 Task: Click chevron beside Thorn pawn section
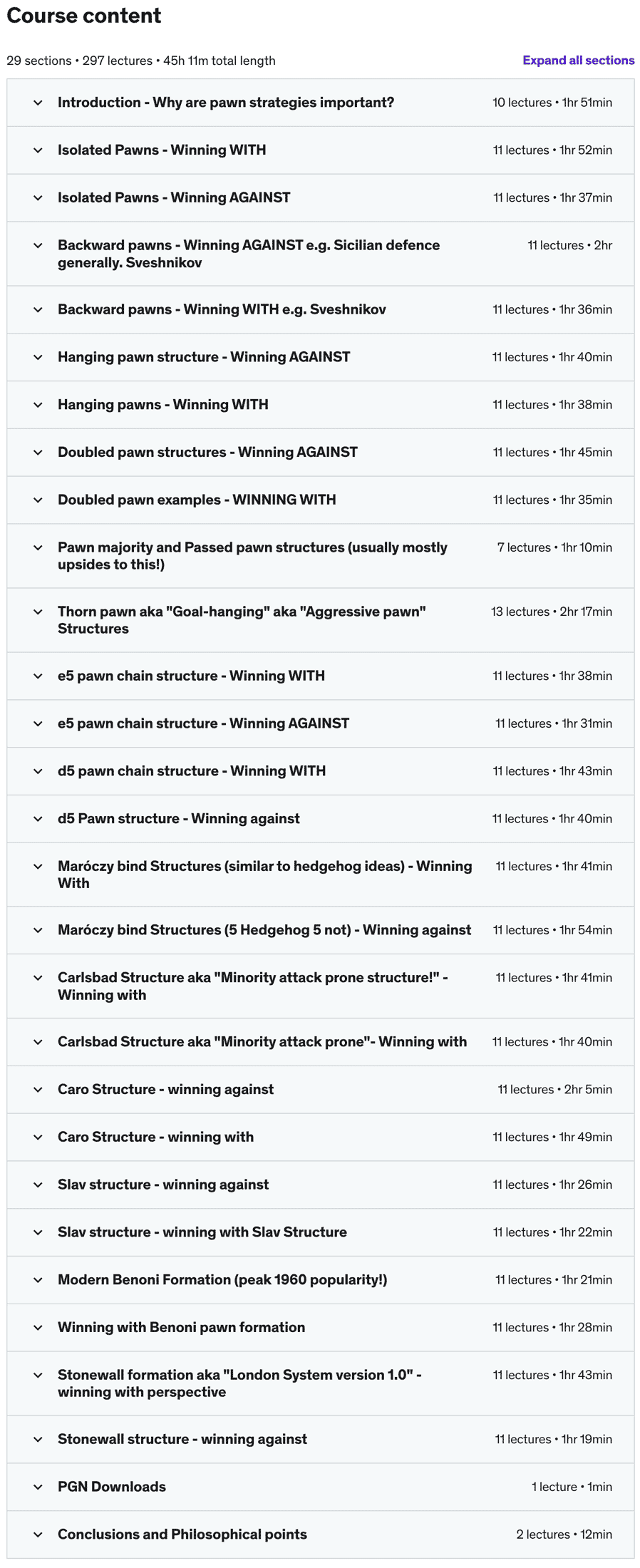[x=38, y=612]
